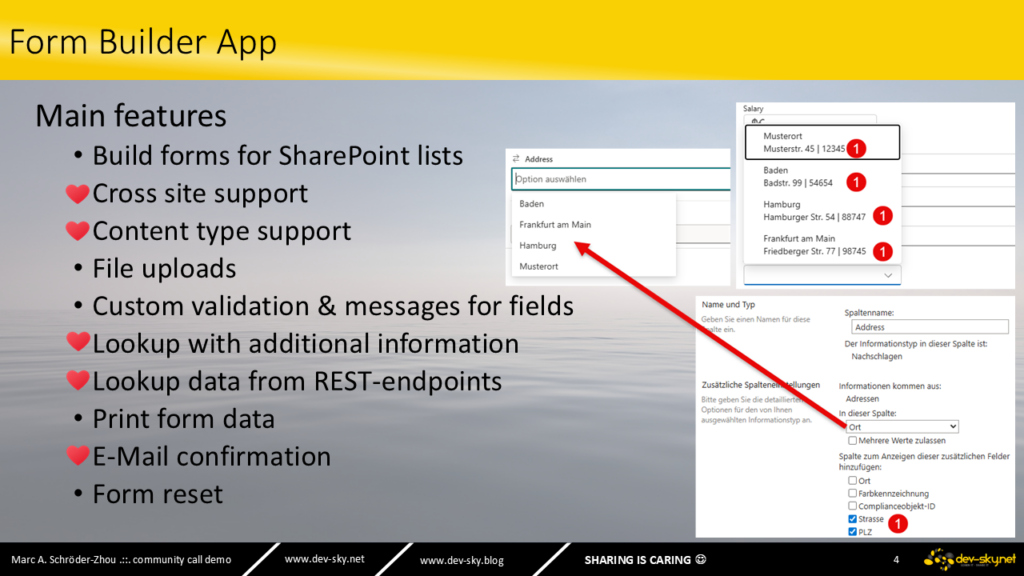Expand the dropdown chevron below Frankfurt entry
Screen dimensions: 1024x576
pos(888,276)
